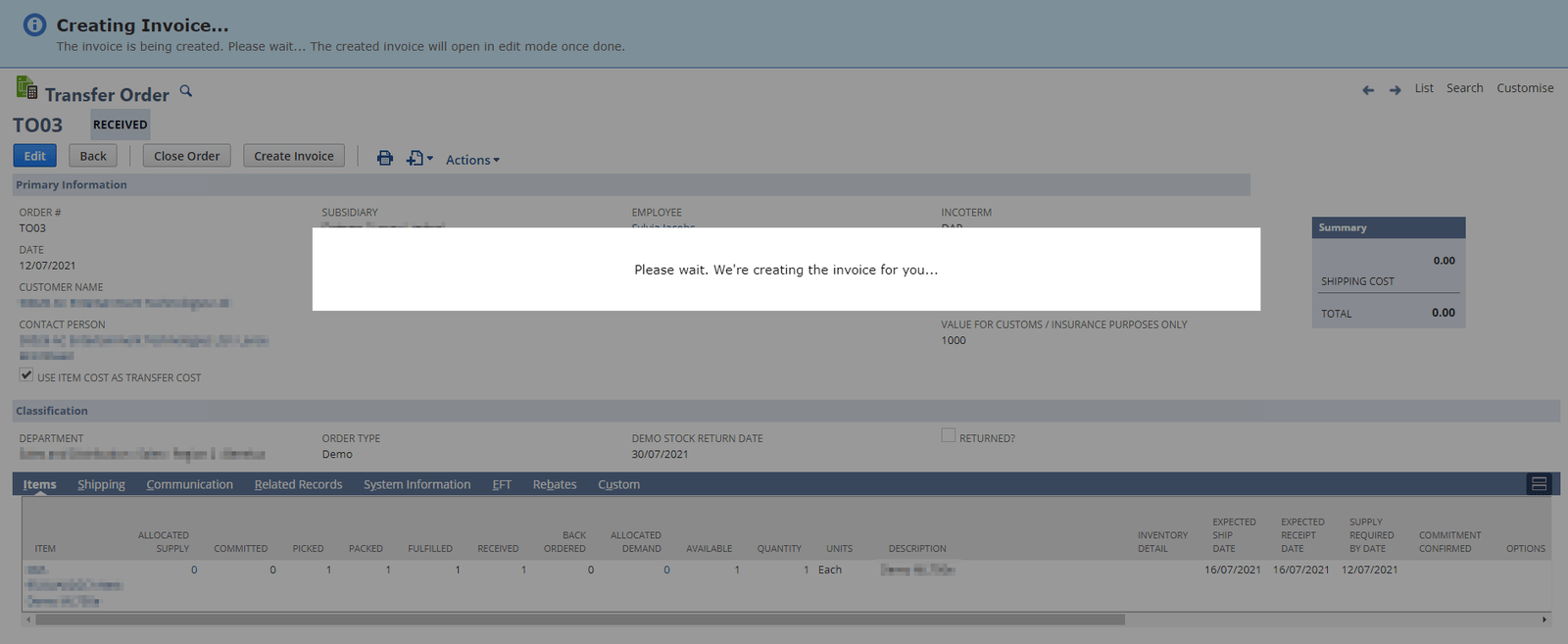Switch to the Shipping tab
The image size is (1568, 644).
(x=101, y=484)
